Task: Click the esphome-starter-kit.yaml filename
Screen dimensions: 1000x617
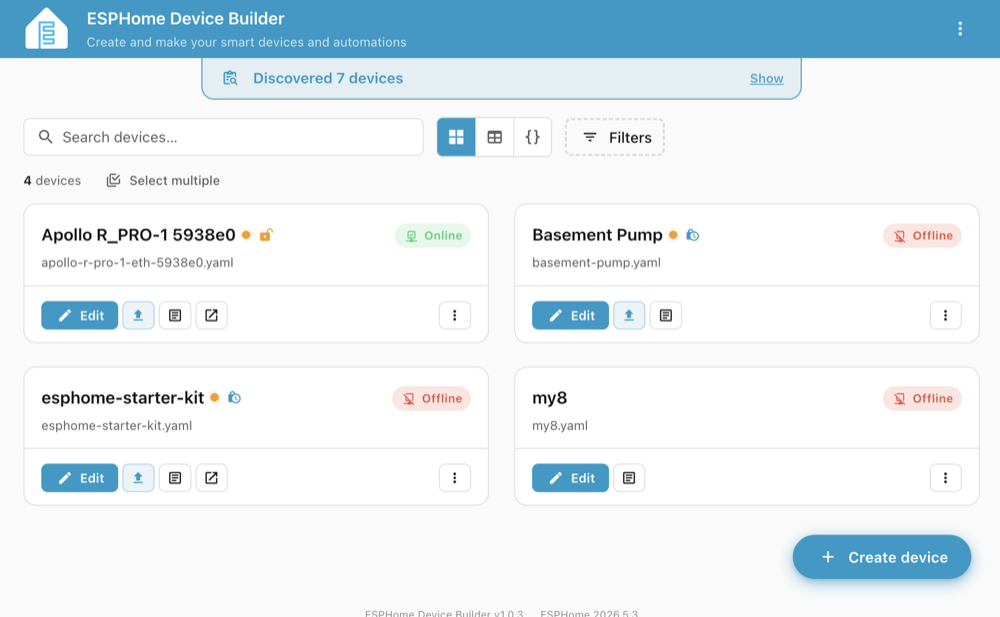Action: (117, 426)
